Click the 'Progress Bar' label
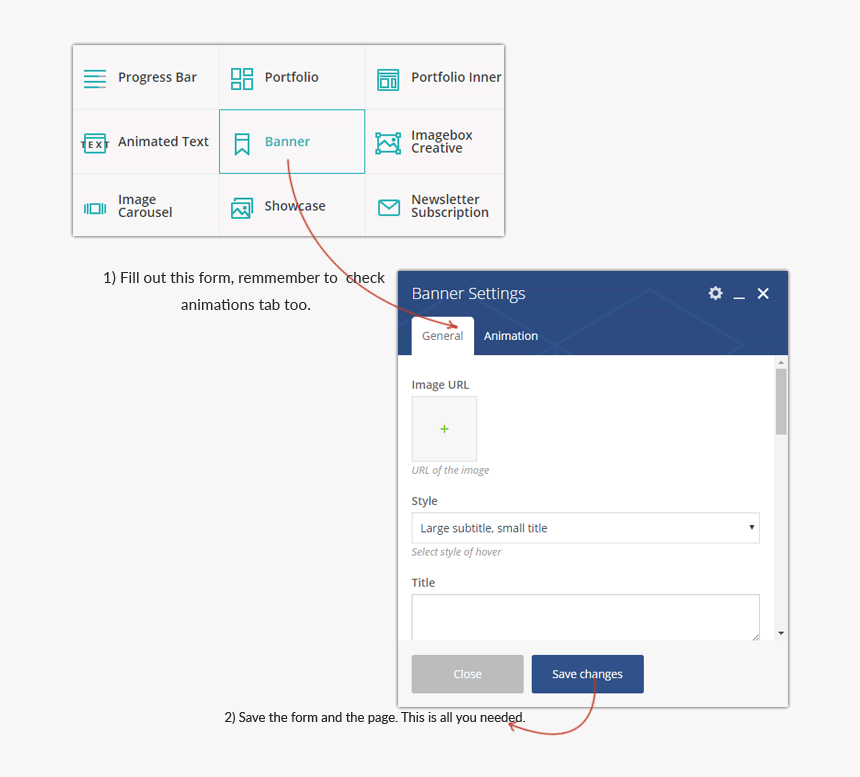 coord(157,77)
